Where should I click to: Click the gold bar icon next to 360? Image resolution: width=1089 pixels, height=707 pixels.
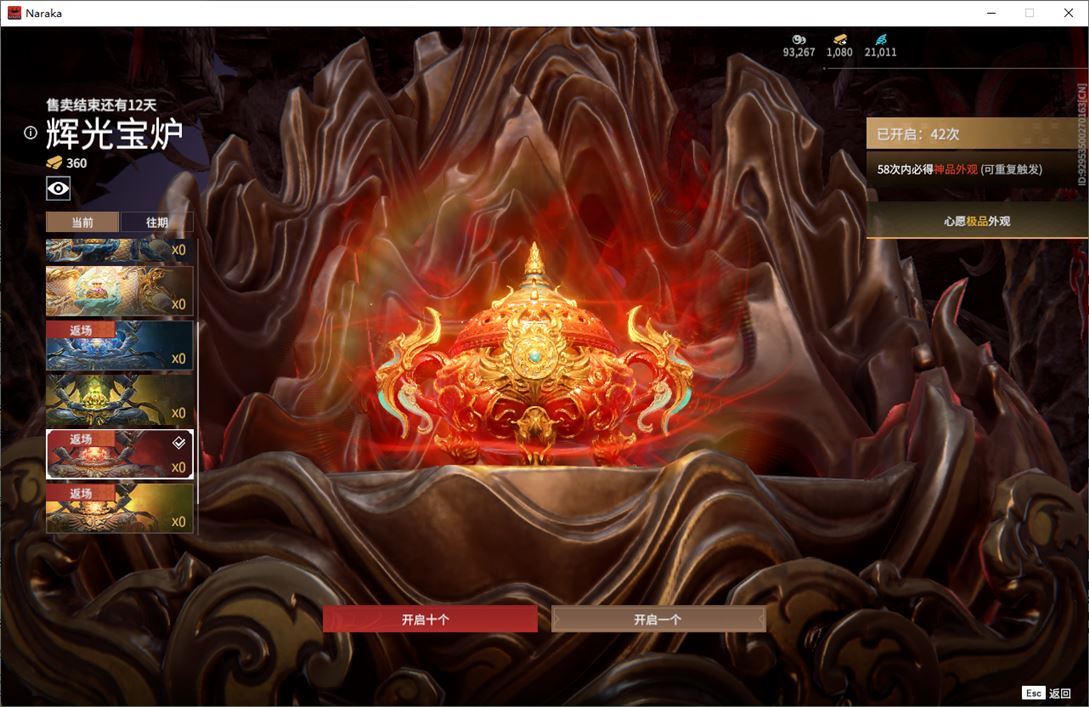(54, 163)
